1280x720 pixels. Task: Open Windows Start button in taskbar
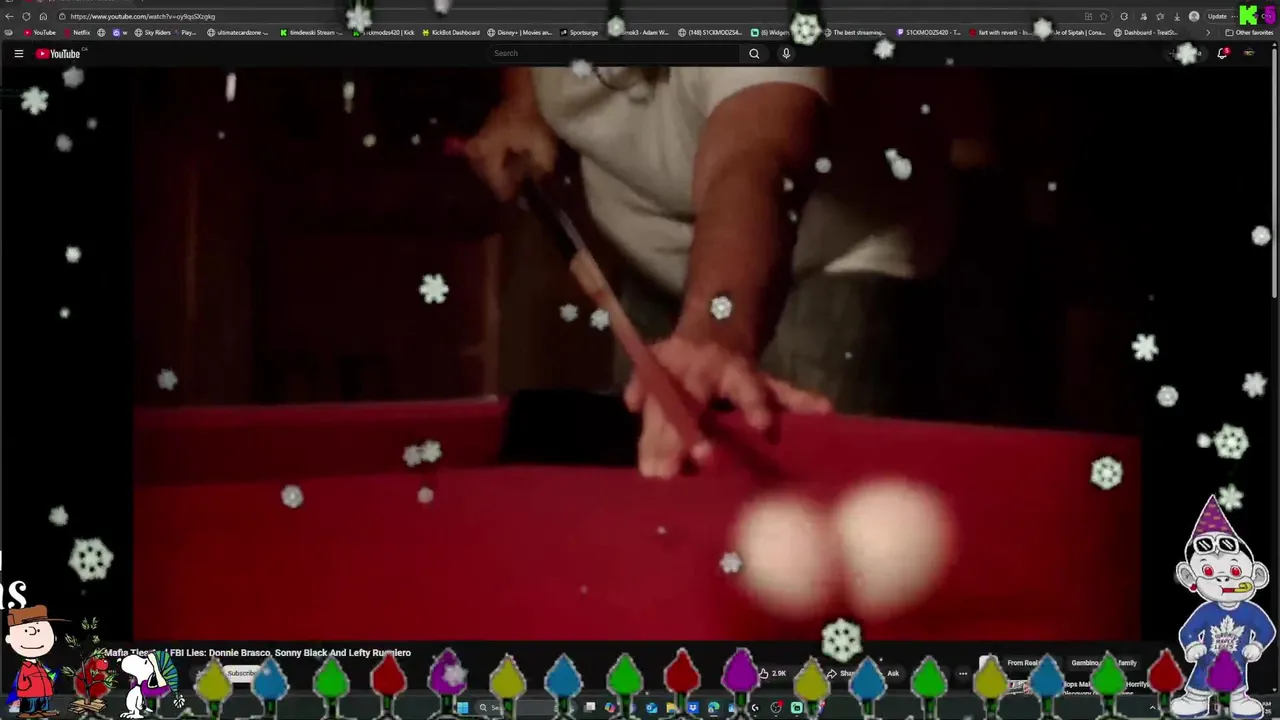coord(463,708)
